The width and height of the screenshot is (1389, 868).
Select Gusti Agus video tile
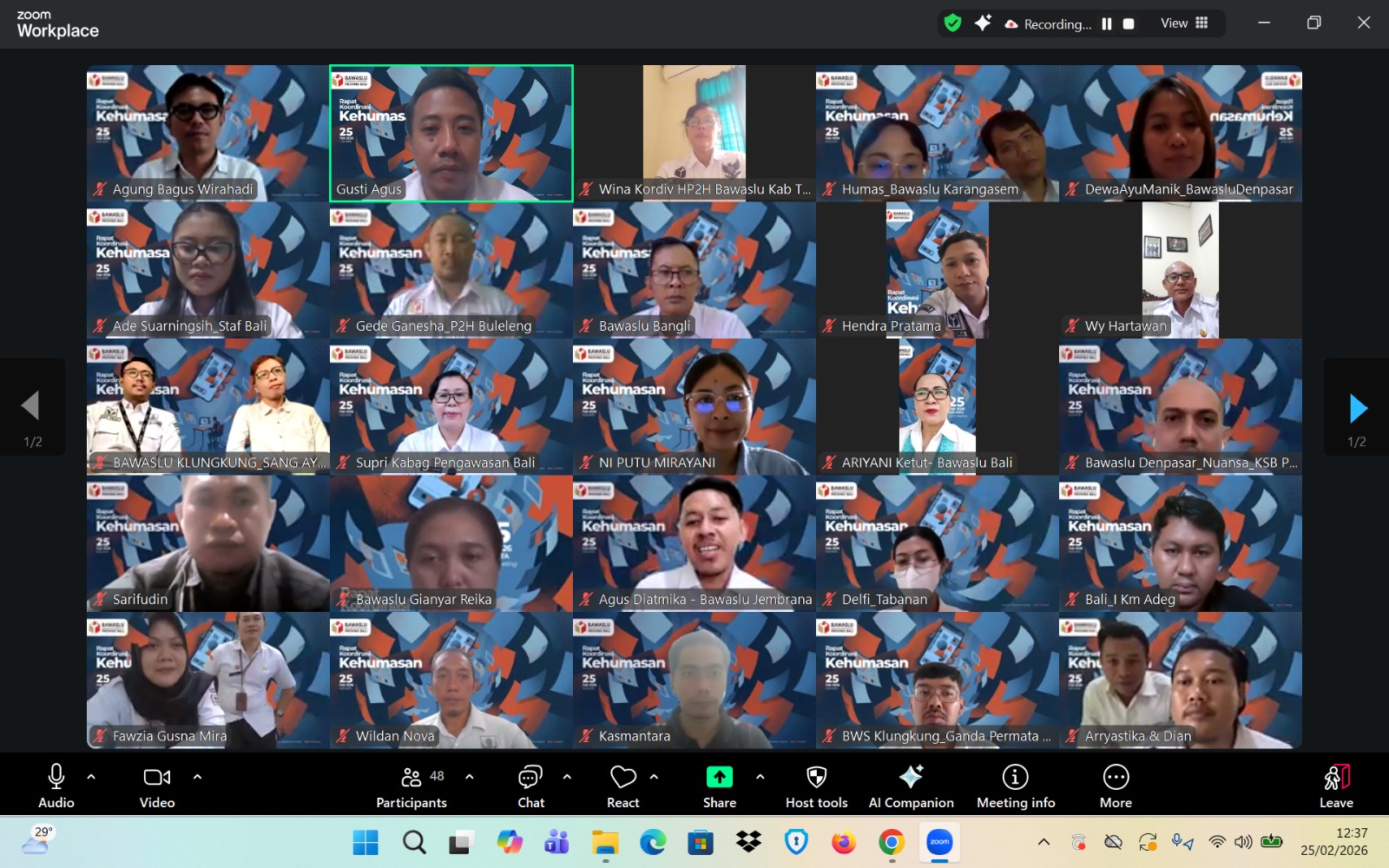point(451,133)
